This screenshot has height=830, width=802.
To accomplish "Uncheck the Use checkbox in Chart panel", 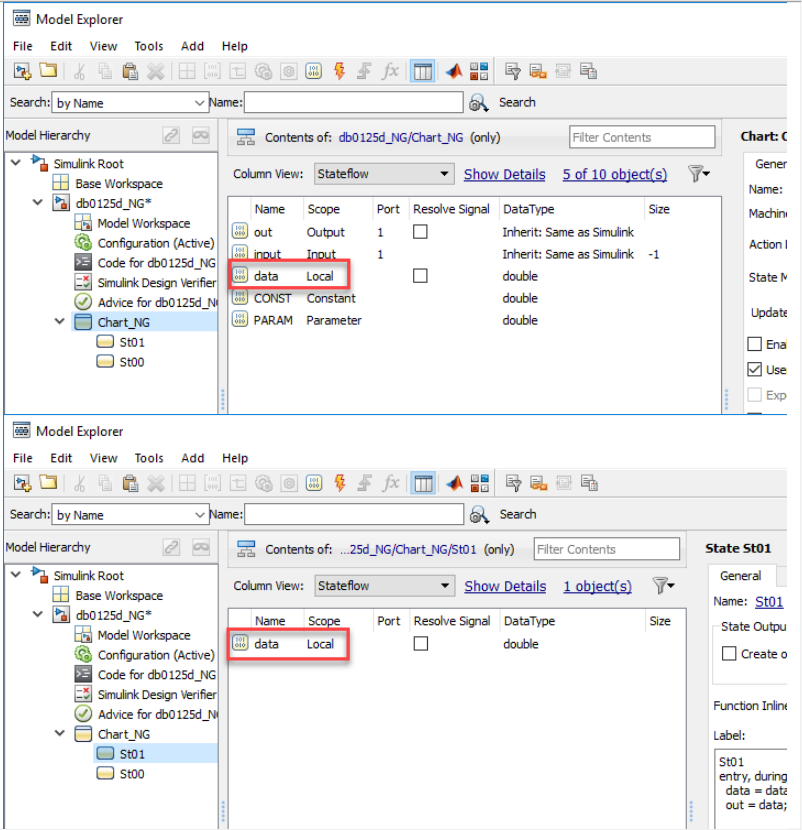I will (754, 369).
